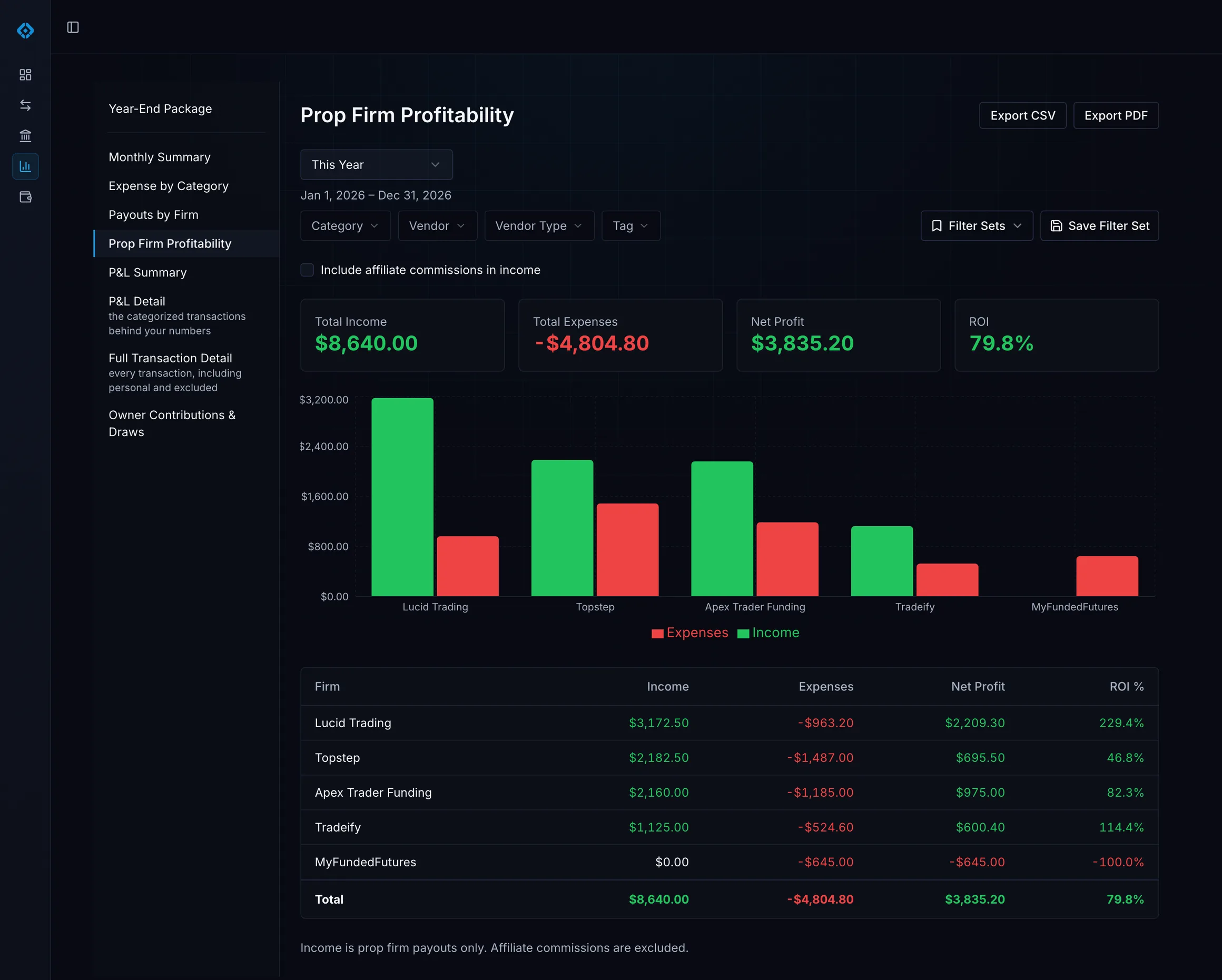Click the Total Expenses summary card
The width and height of the screenshot is (1222, 980).
pyautogui.click(x=620, y=335)
